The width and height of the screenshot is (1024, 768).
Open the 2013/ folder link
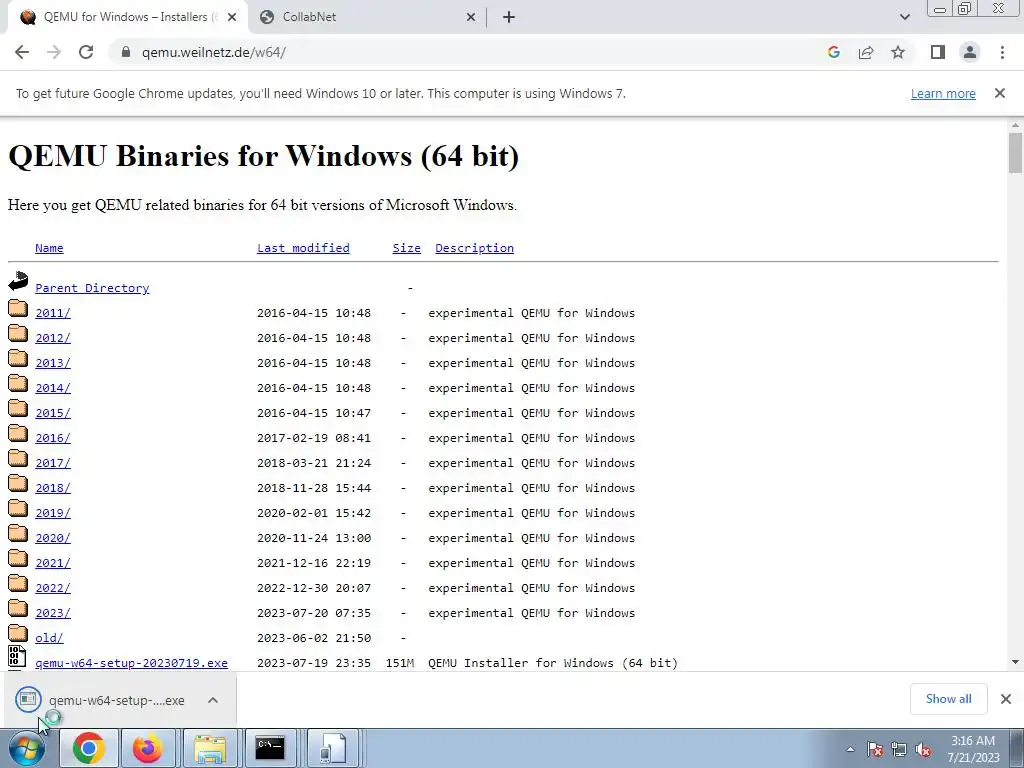pos(53,363)
